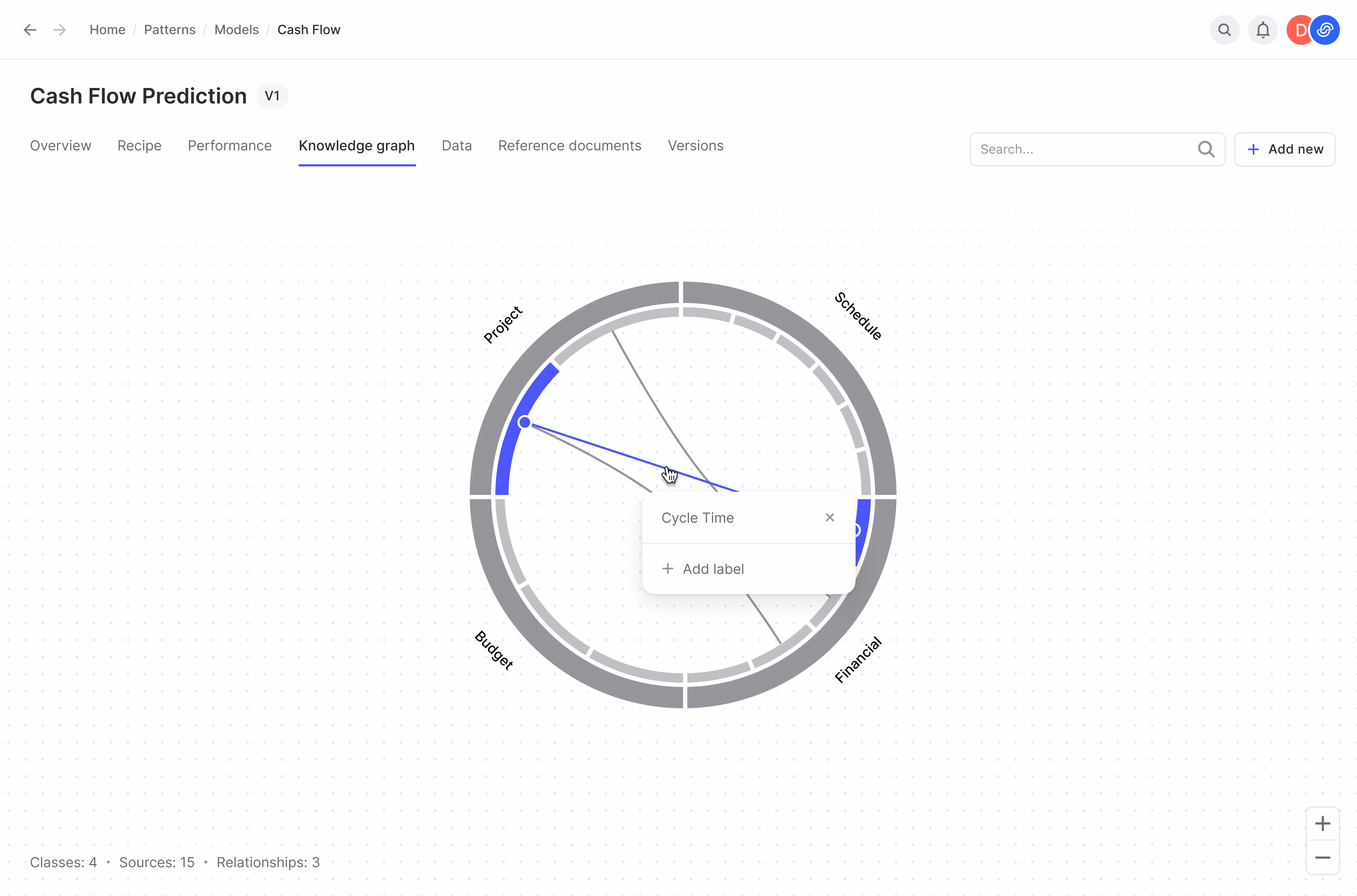Open global search magnifier icon in header

(1224, 30)
